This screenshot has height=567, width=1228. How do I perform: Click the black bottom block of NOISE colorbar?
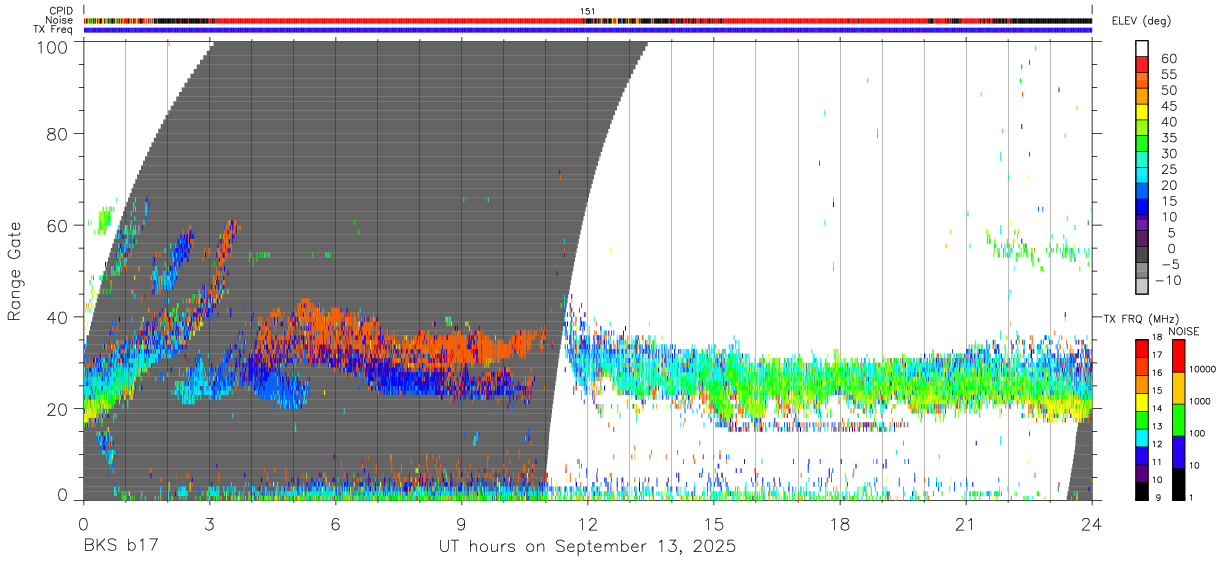point(1177,484)
